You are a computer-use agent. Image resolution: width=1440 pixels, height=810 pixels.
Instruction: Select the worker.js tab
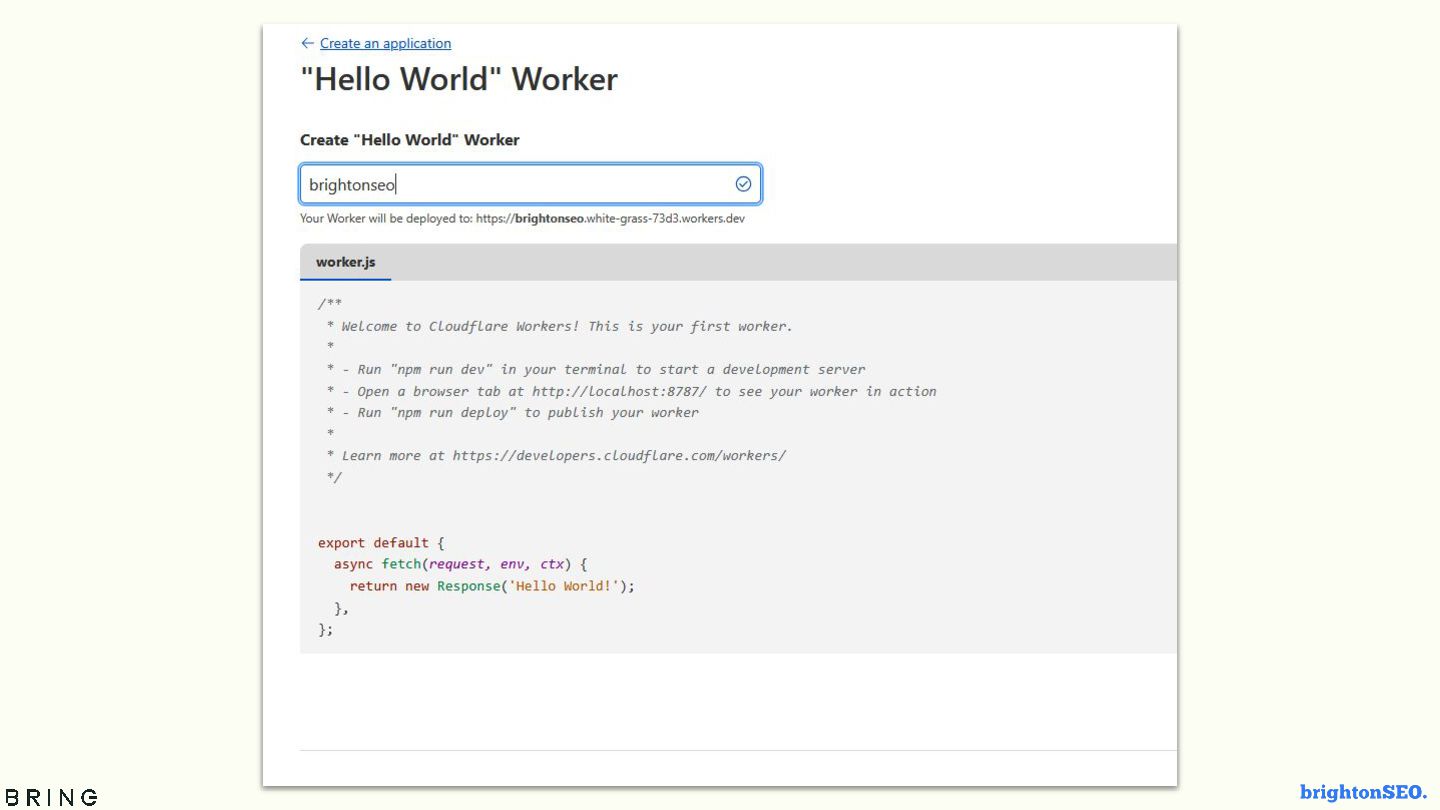[x=345, y=262]
